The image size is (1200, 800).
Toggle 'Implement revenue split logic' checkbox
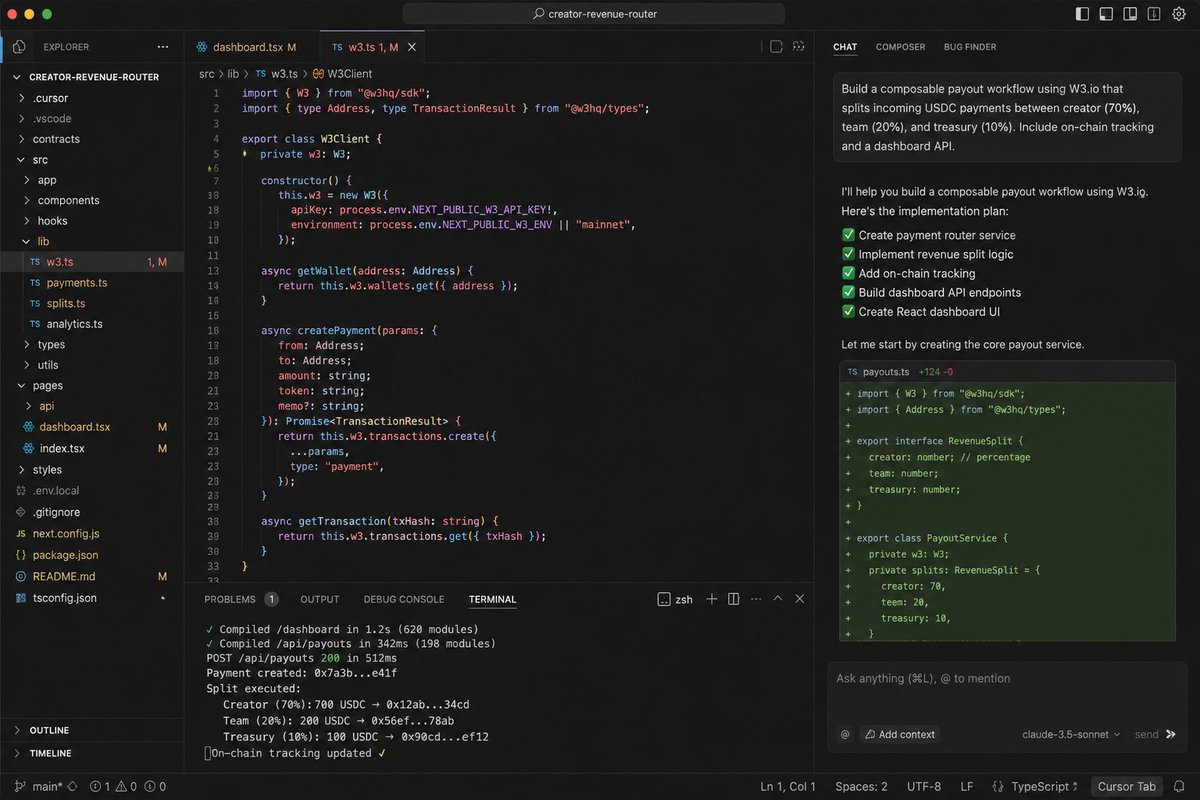coord(849,254)
